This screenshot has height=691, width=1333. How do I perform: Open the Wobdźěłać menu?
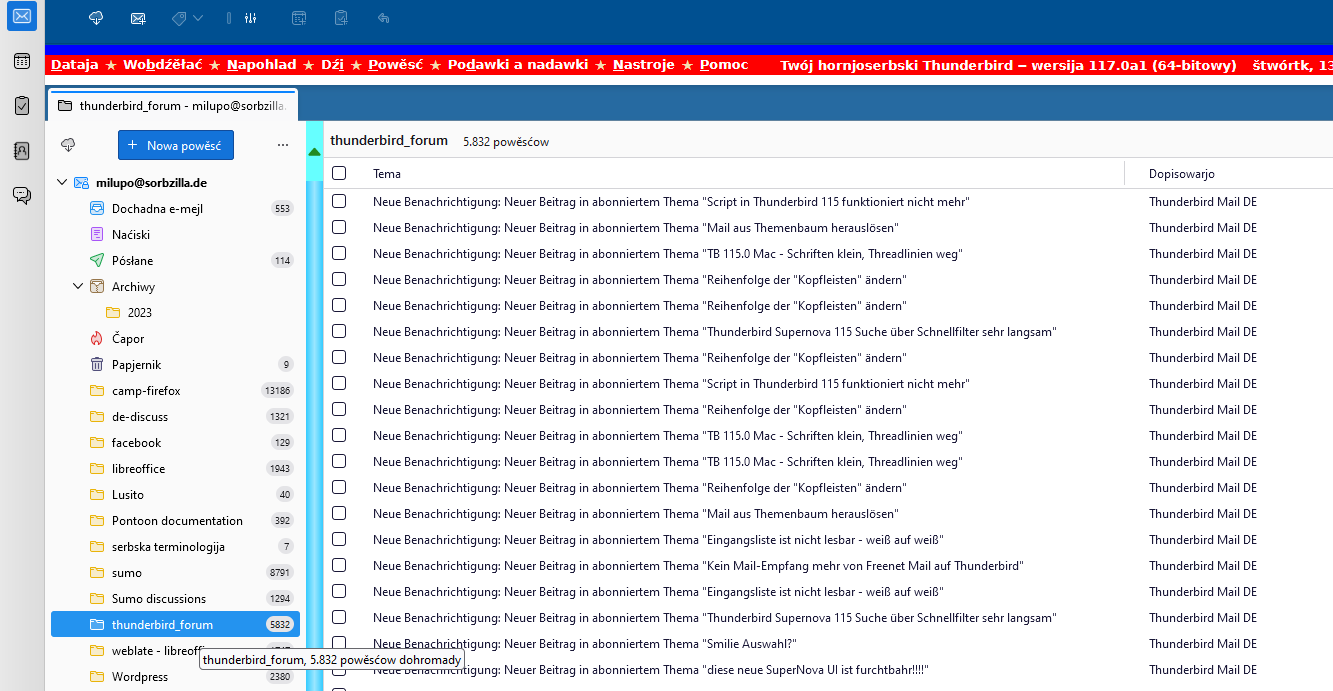coord(163,65)
